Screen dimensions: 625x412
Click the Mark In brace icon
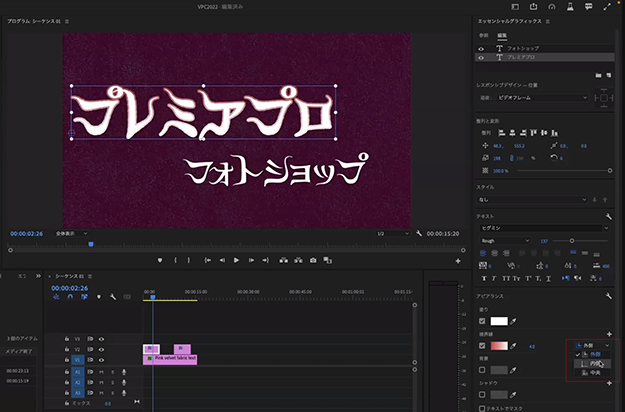(x=175, y=260)
